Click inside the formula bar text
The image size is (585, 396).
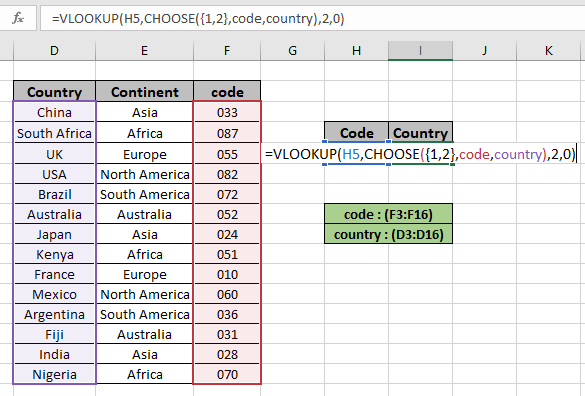coord(198,18)
